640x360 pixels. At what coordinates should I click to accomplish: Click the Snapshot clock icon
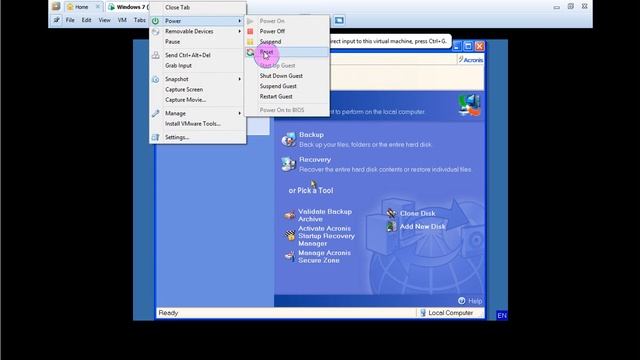(x=156, y=79)
